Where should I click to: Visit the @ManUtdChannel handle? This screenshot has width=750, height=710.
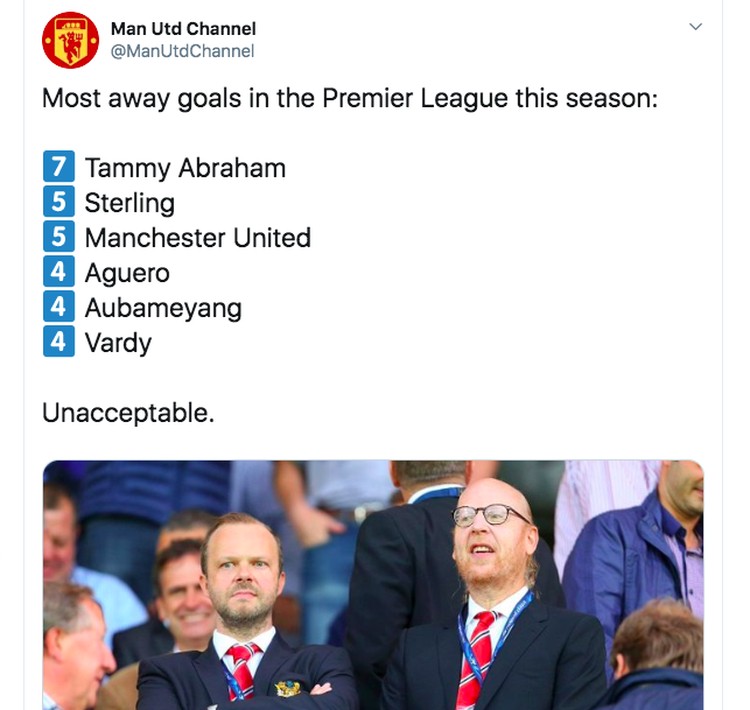(182, 51)
